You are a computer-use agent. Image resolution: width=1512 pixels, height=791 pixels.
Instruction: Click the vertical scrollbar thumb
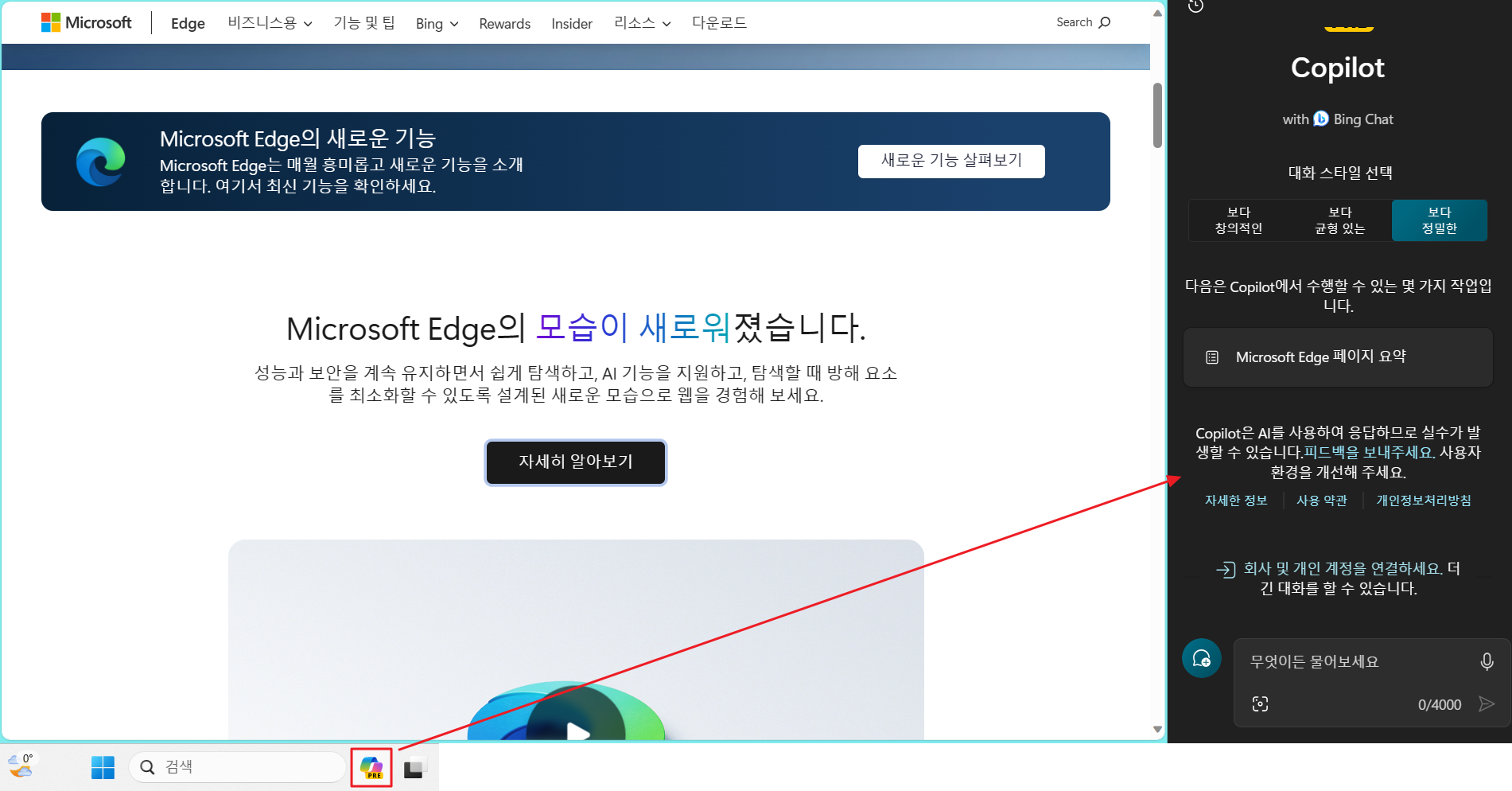pyautogui.click(x=1158, y=115)
